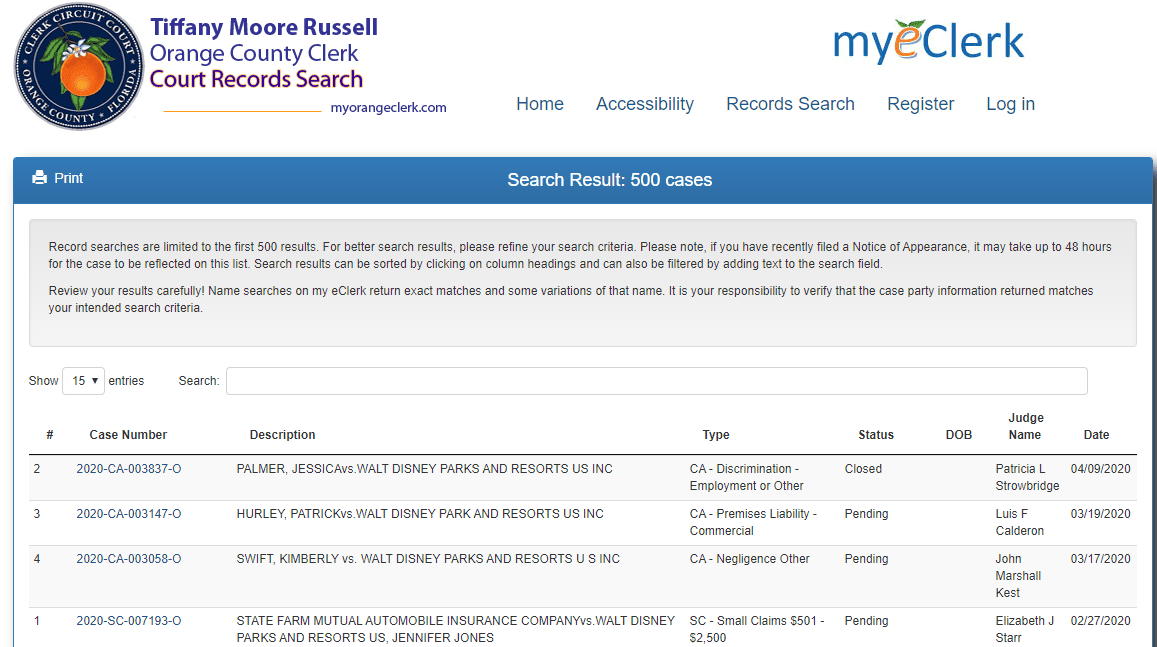Sort by Case Number column header

(128, 435)
